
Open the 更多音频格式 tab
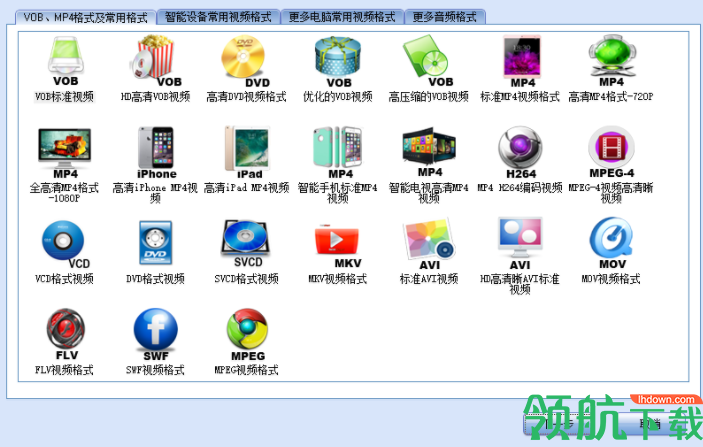click(x=445, y=17)
